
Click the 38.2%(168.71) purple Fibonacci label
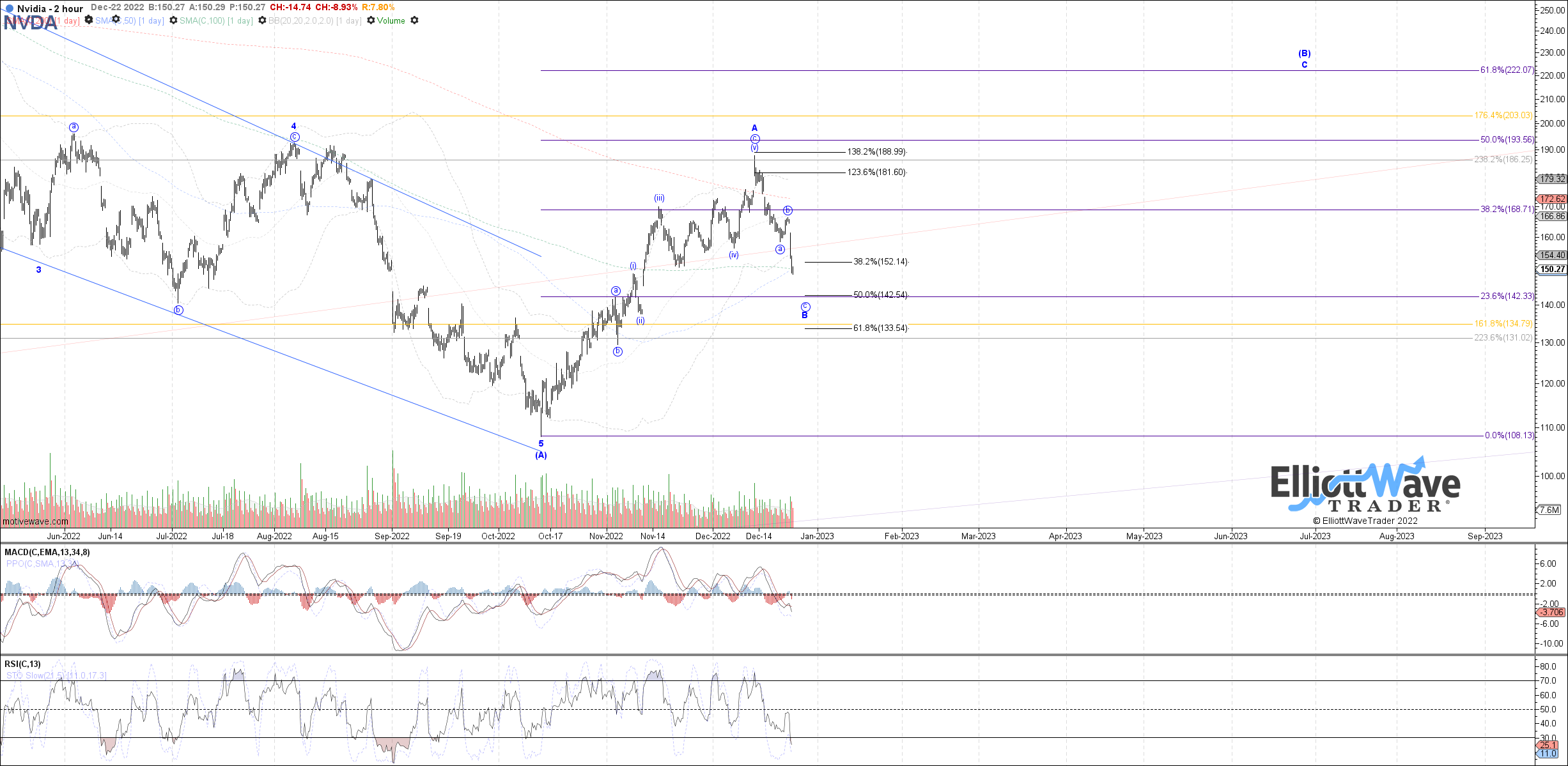click(1507, 210)
